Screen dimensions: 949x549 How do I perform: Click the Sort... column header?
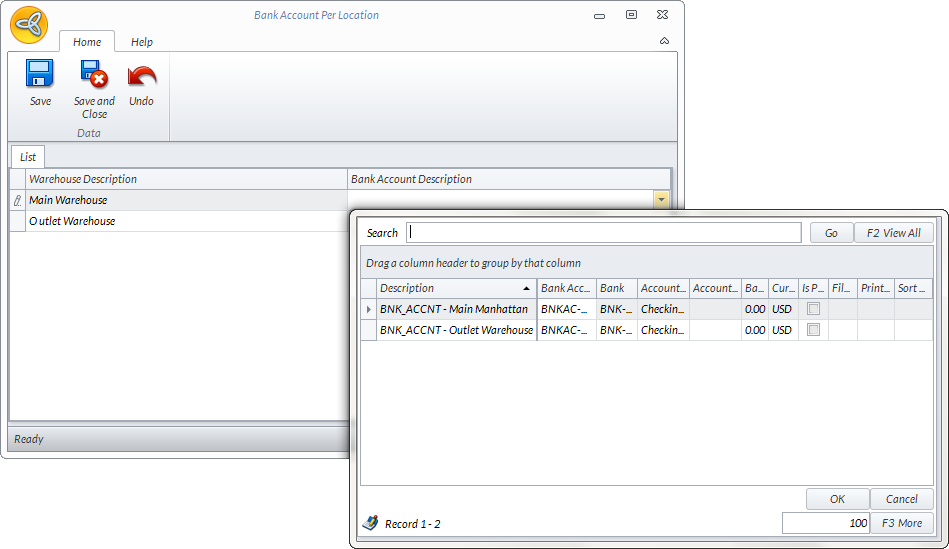coord(913,288)
